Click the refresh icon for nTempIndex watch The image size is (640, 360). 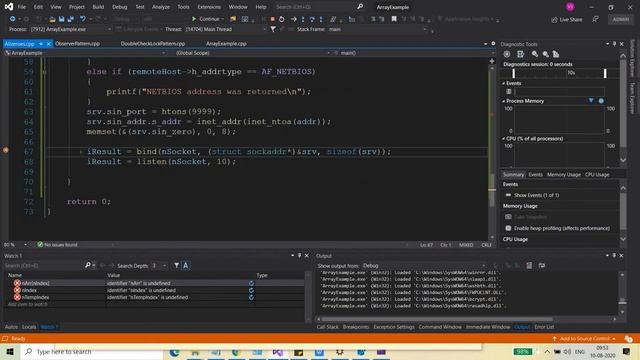coord(251,297)
